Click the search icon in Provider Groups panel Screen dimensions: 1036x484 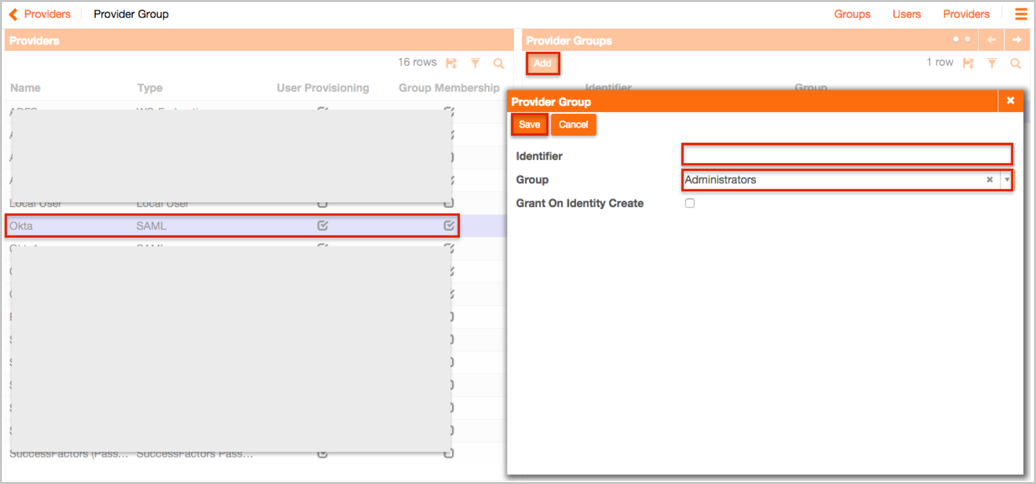(1015, 63)
